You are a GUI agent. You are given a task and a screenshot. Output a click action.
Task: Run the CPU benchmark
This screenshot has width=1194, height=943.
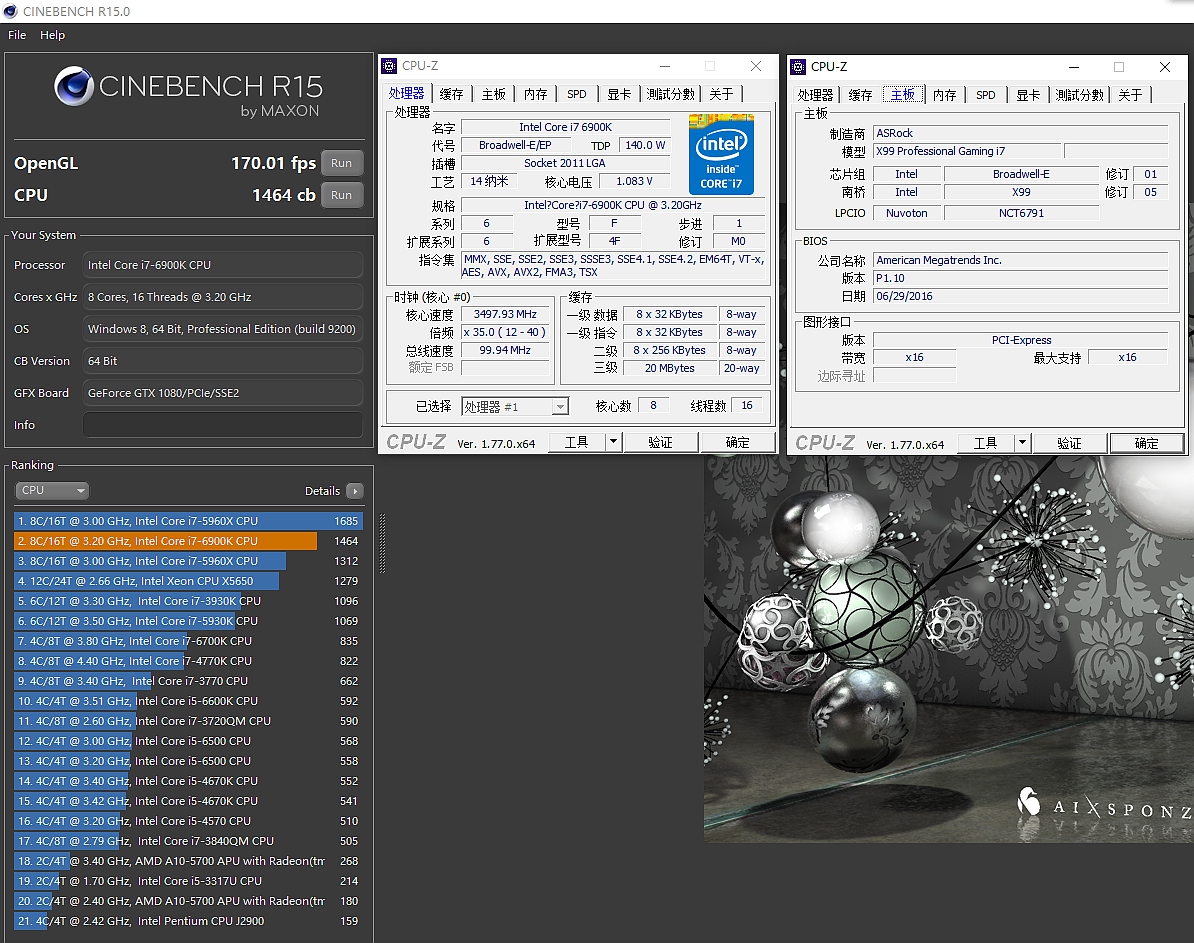(342, 195)
